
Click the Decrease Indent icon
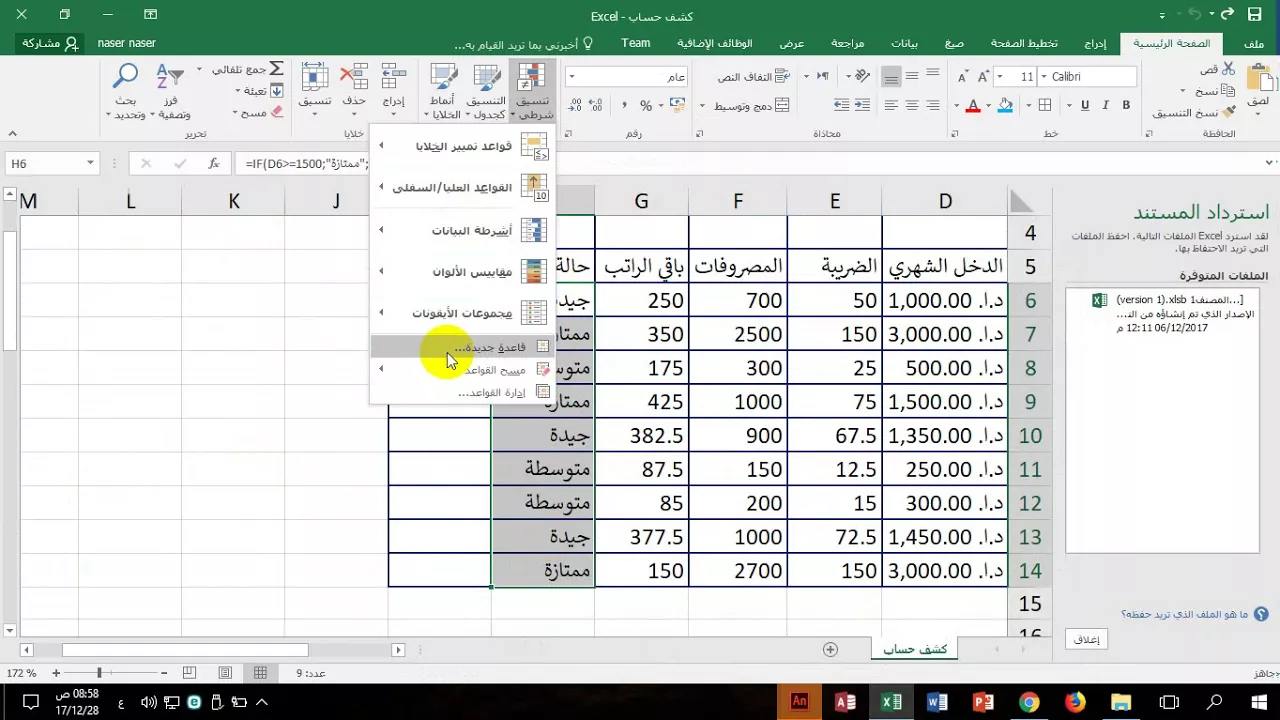point(861,105)
